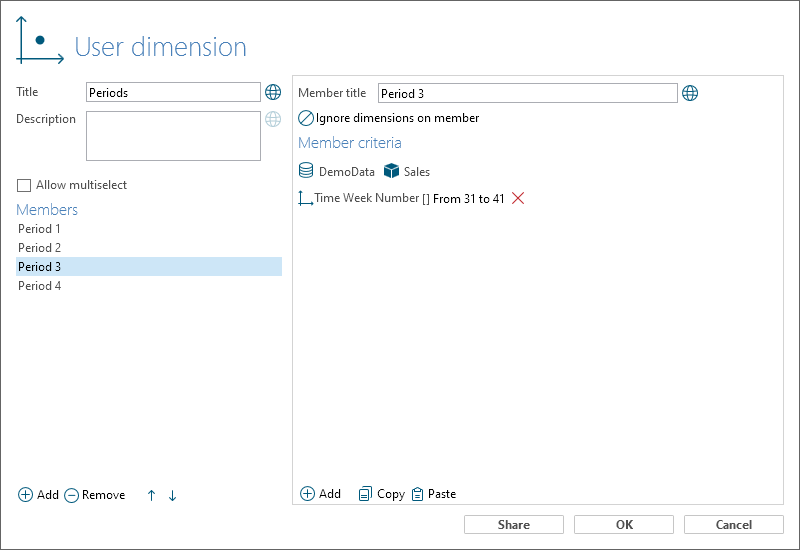
Task: Toggle Ignore dimensions on member
Action: (x=305, y=118)
